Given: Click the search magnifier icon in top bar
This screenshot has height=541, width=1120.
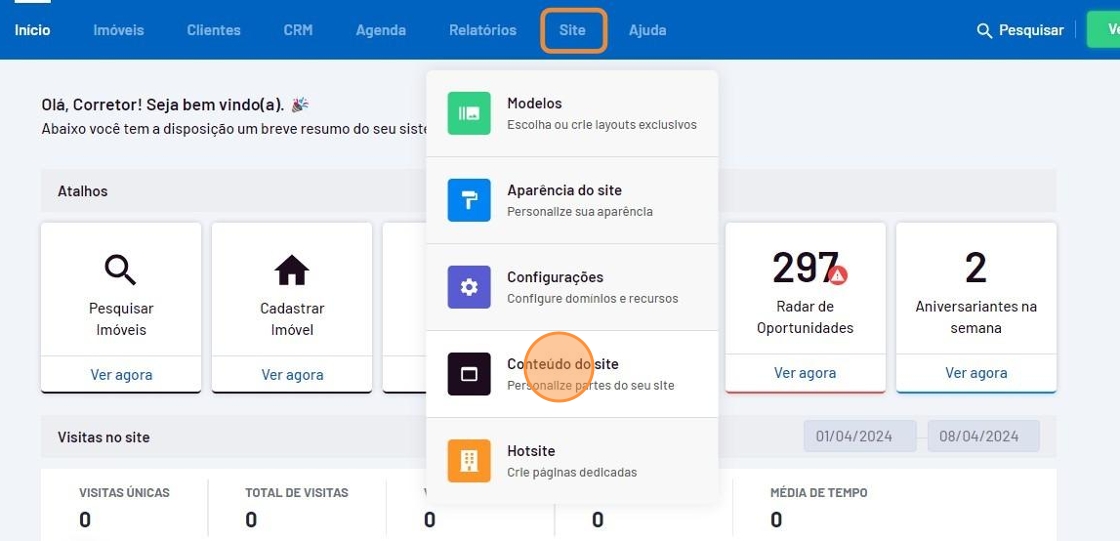Looking at the screenshot, I should click(x=984, y=31).
